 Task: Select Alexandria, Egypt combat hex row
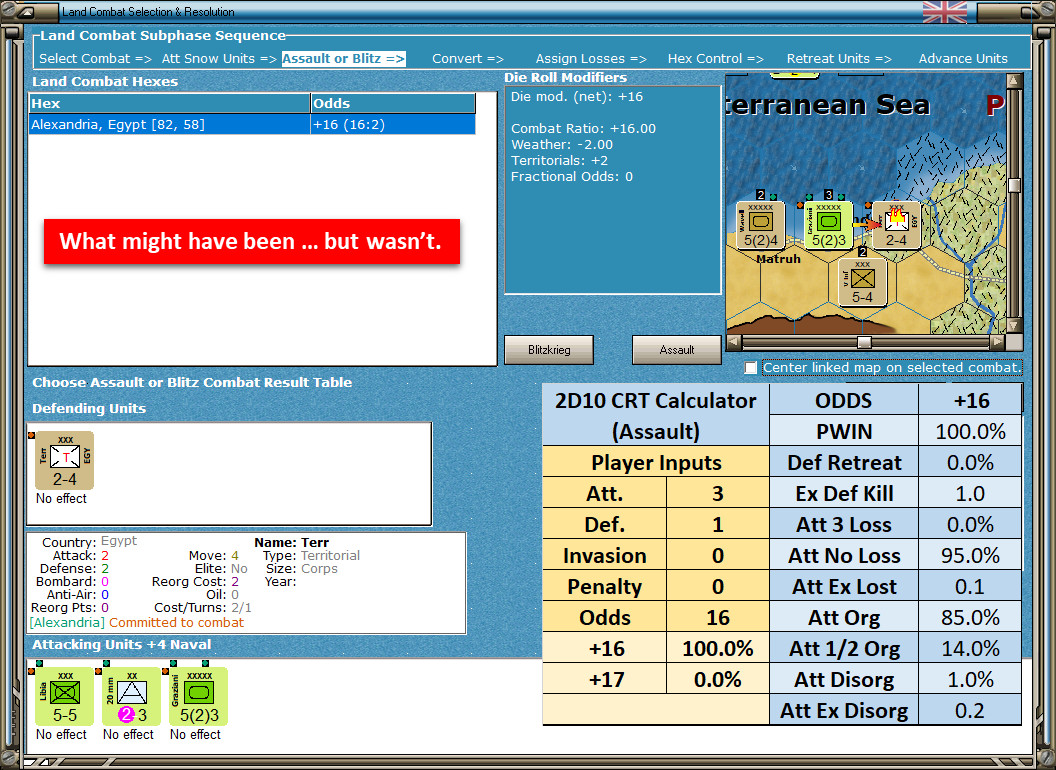click(252, 125)
